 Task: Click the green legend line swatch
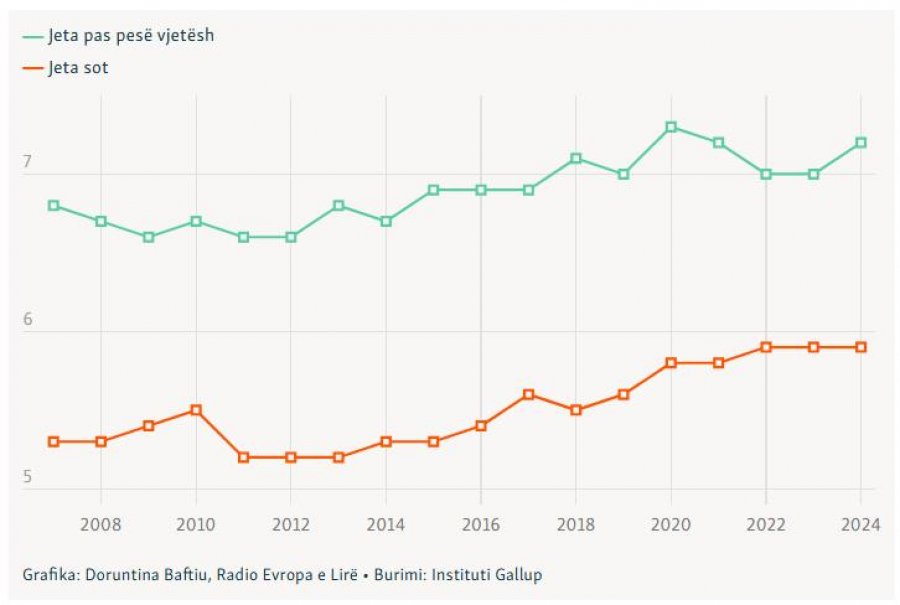click(x=33, y=36)
